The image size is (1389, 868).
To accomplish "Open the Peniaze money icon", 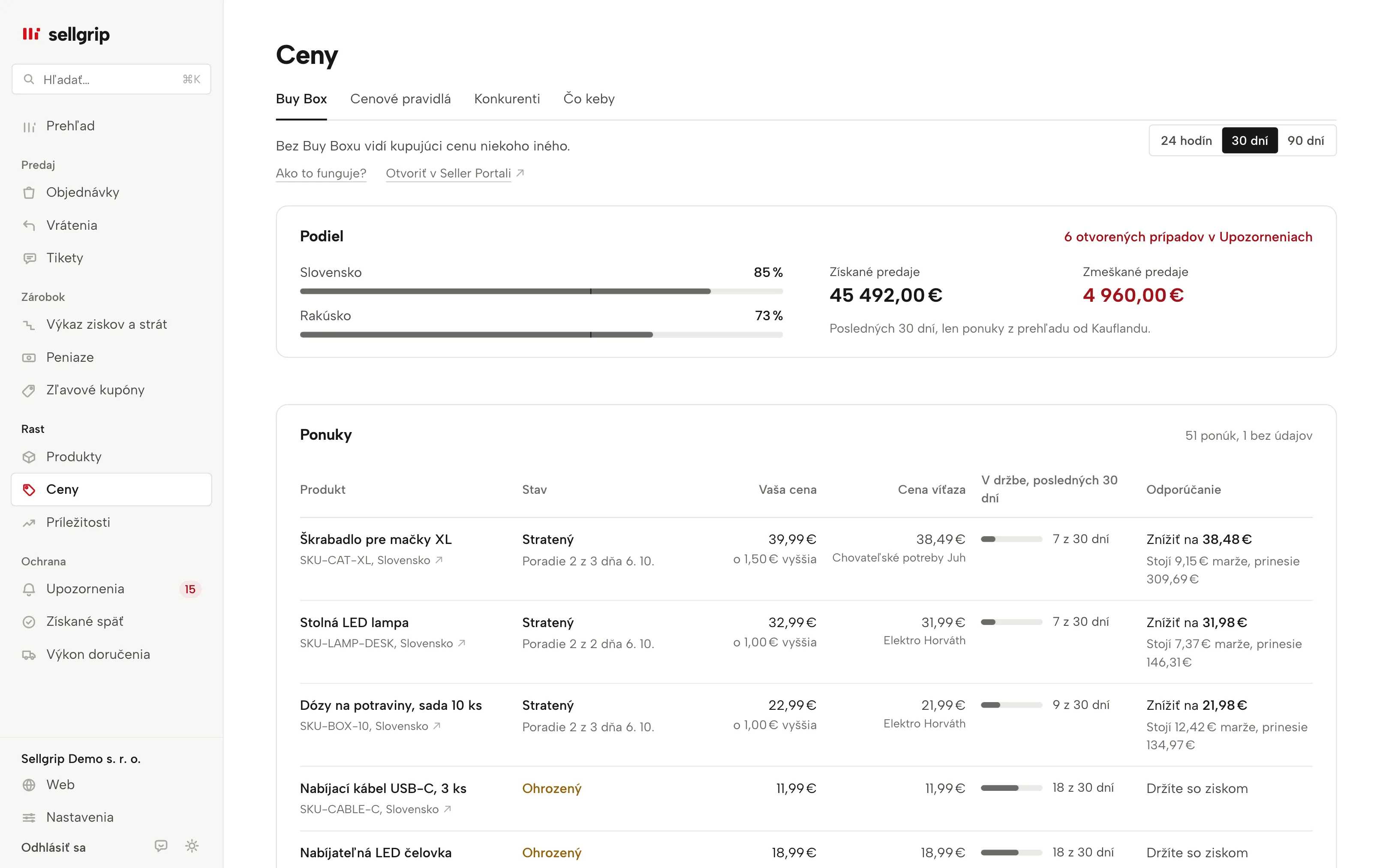I will pos(29,357).
